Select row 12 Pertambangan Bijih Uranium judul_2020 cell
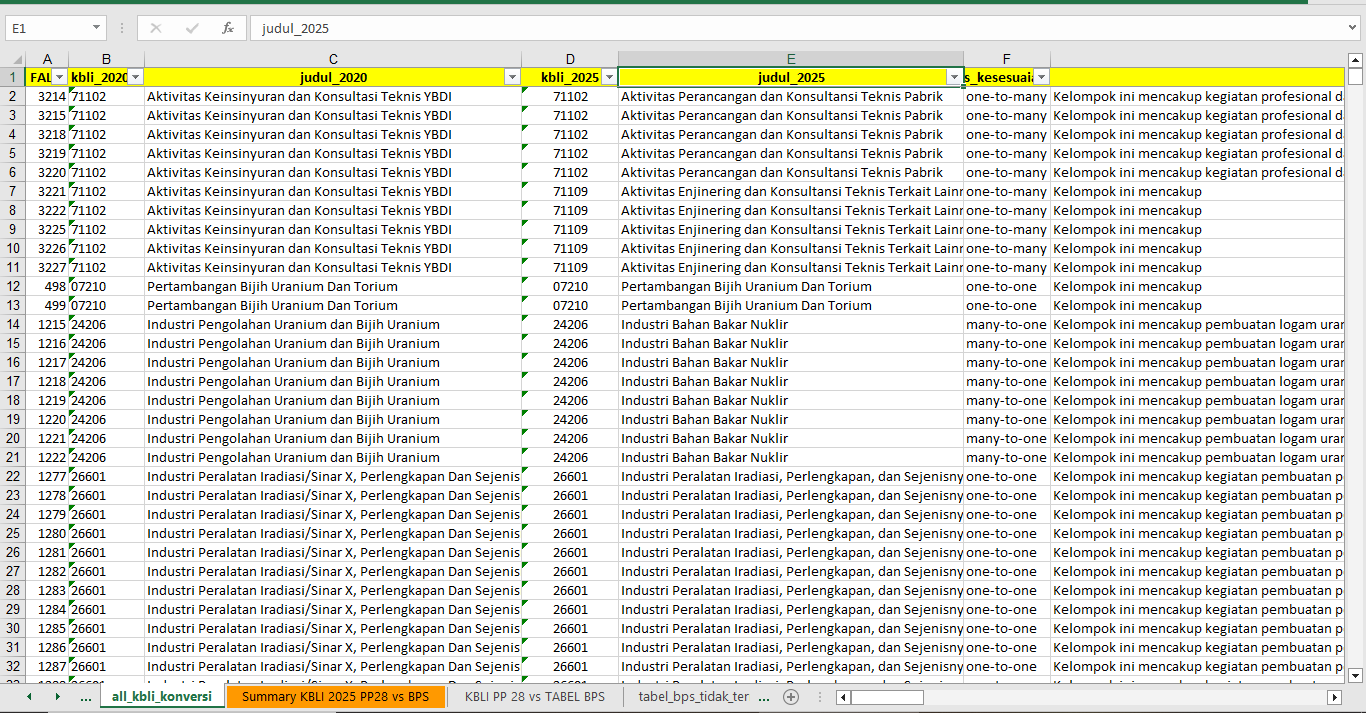This screenshot has height=713, width=1366. [x=333, y=286]
